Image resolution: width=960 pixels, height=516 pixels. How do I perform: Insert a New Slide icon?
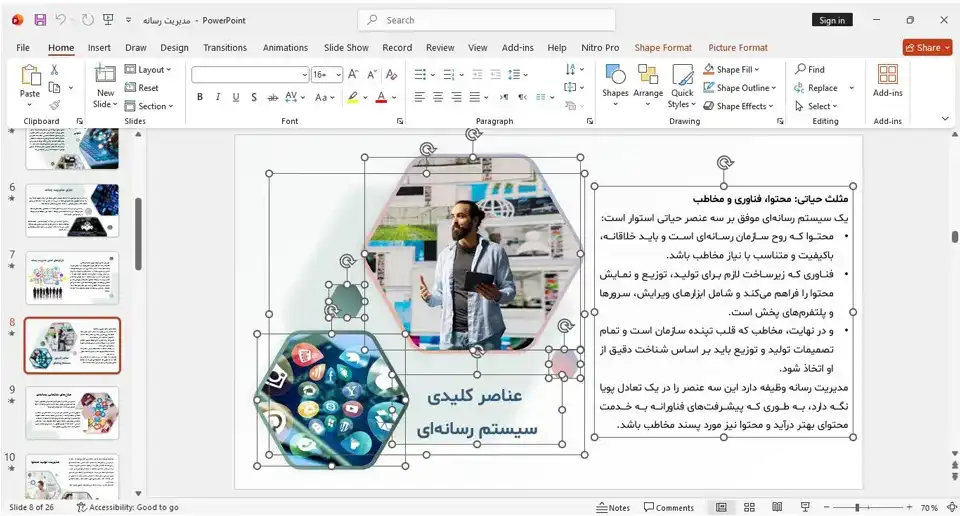click(x=105, y=74)
